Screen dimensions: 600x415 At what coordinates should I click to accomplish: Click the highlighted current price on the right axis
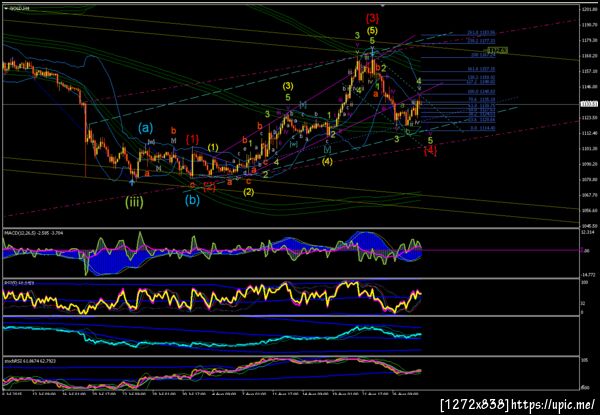click(x=587, y=104)
